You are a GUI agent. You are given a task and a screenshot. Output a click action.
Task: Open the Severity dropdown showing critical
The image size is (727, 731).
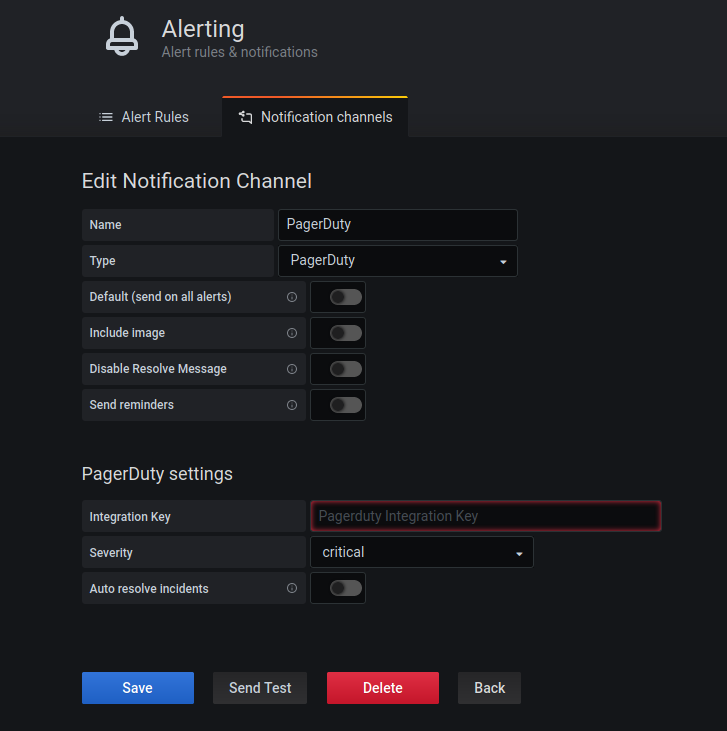click(x=422, y=552)
